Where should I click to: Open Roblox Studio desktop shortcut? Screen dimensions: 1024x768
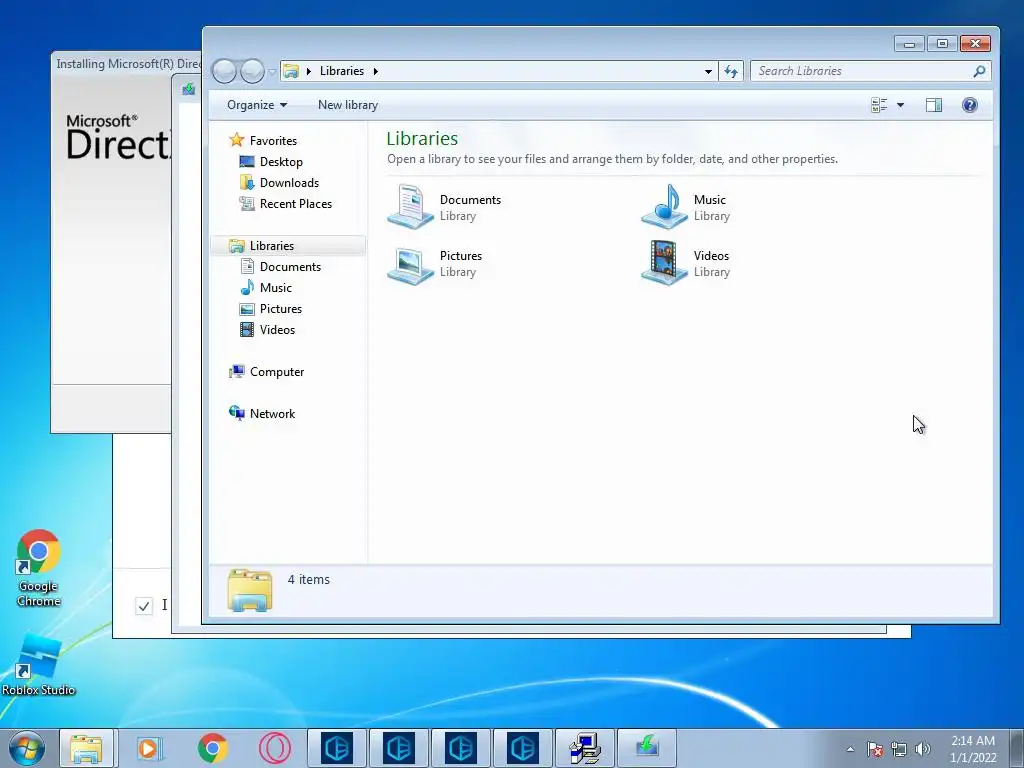click(39, 665)
